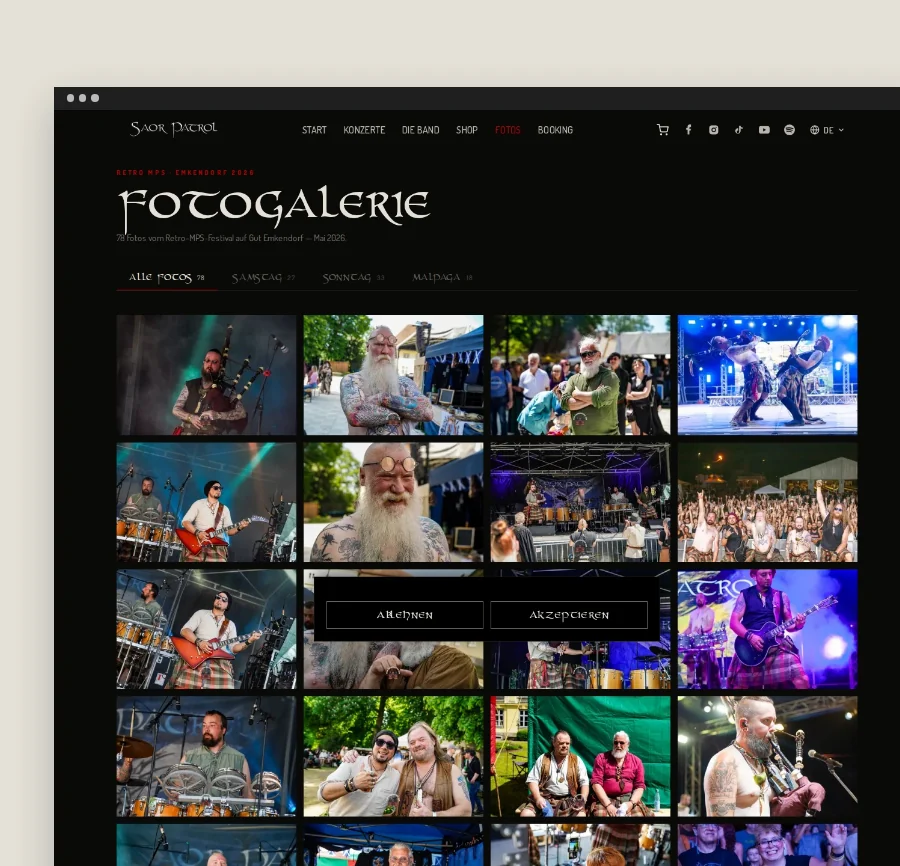The image size is (900, 866).
Task: Filter gallery by the Malpaga tab
Action: (x=442, y=278)
